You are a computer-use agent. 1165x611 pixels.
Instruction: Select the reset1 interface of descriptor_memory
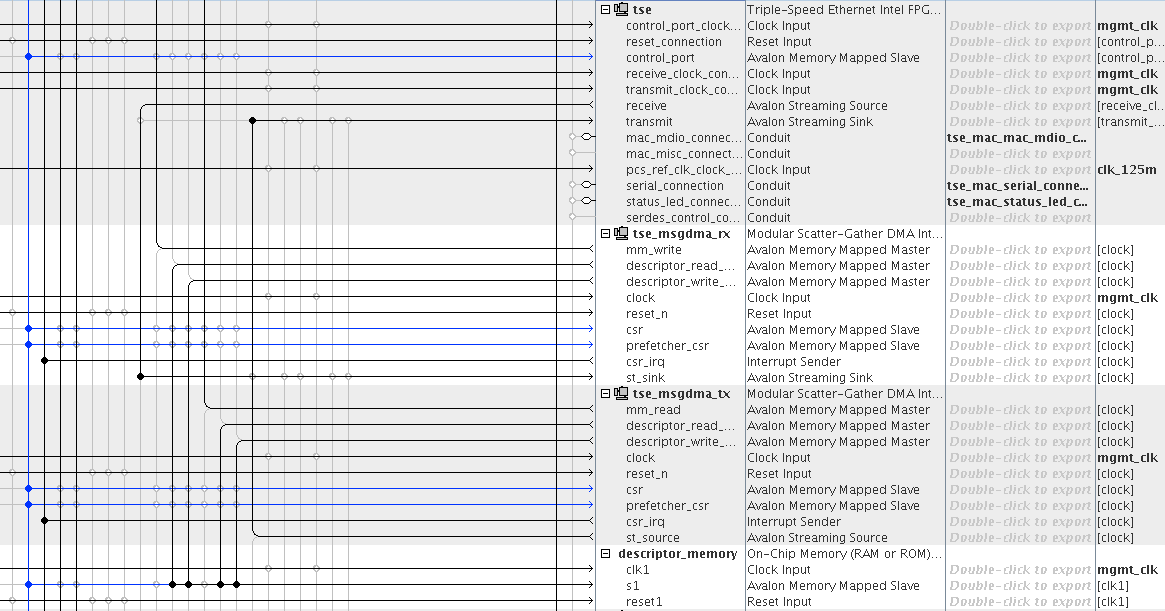(644, 601)
